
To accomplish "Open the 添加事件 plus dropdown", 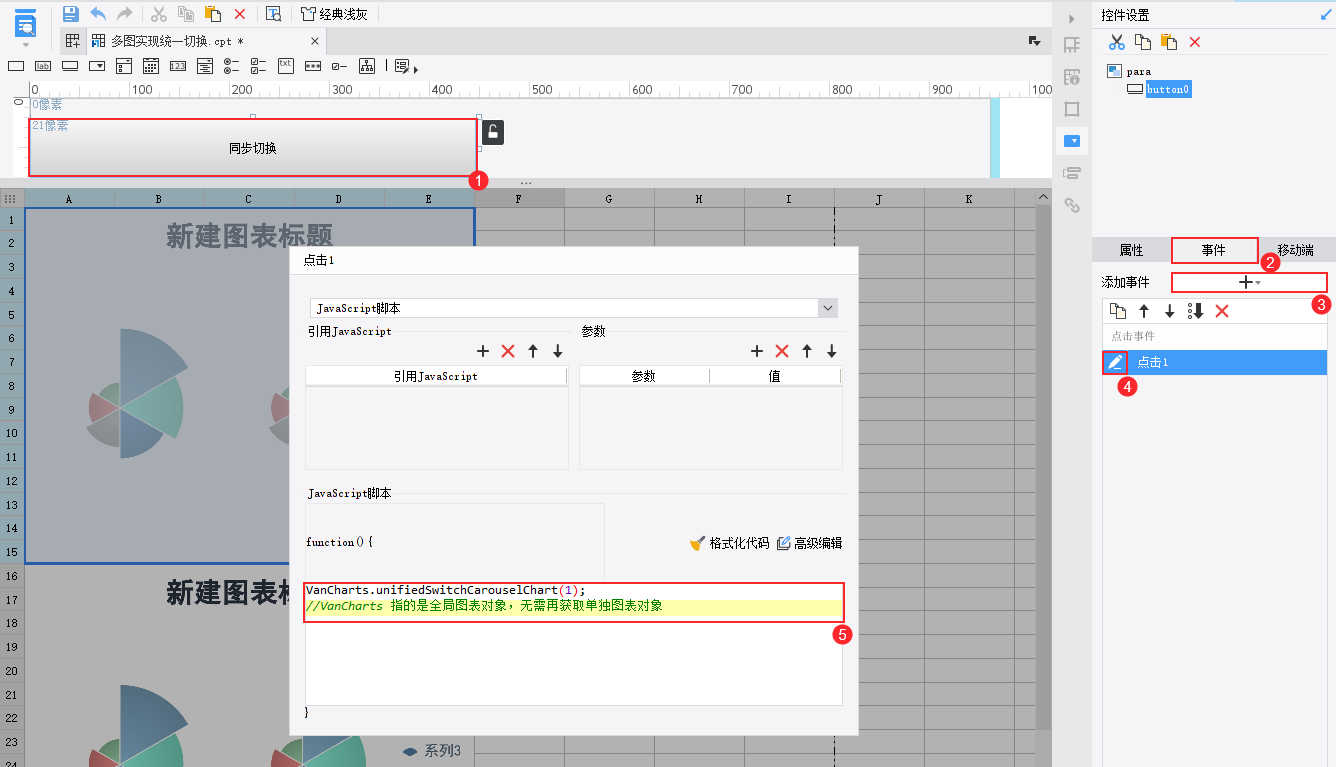I will (x=1249, y=282).
